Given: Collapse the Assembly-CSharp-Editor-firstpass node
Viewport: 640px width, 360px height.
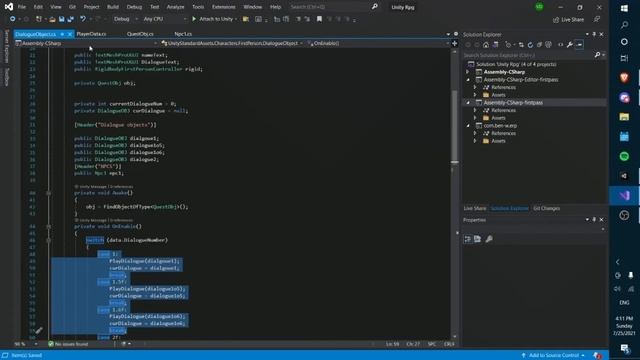Looking at the screenshot, I should click(468, 80).
